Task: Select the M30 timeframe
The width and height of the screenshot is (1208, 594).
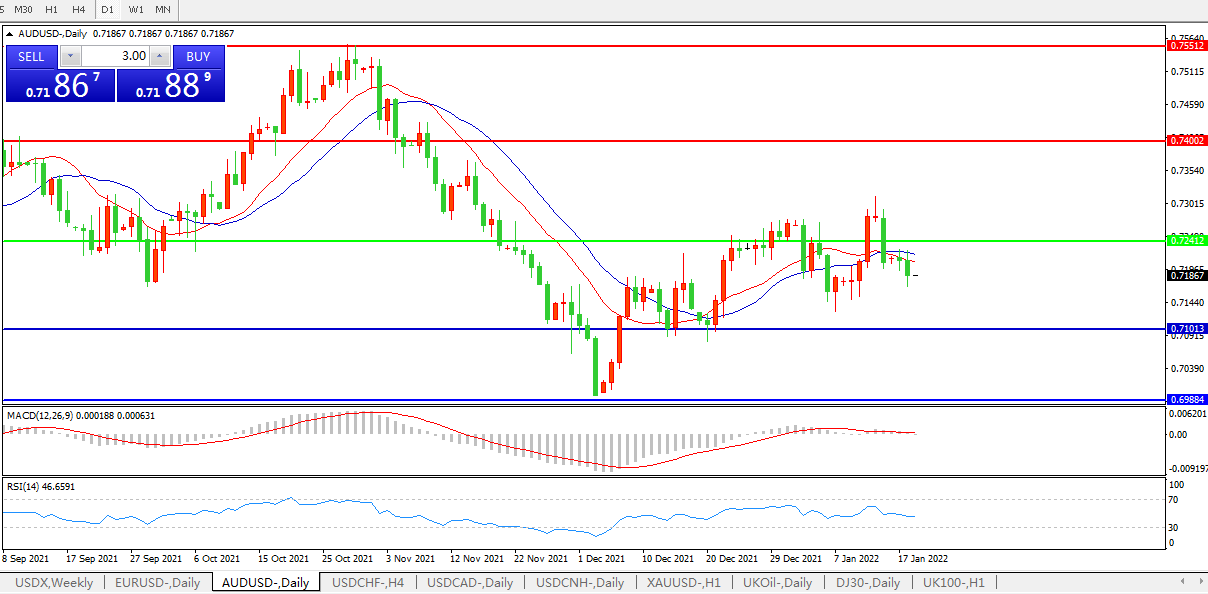Action: click(23, 9)
